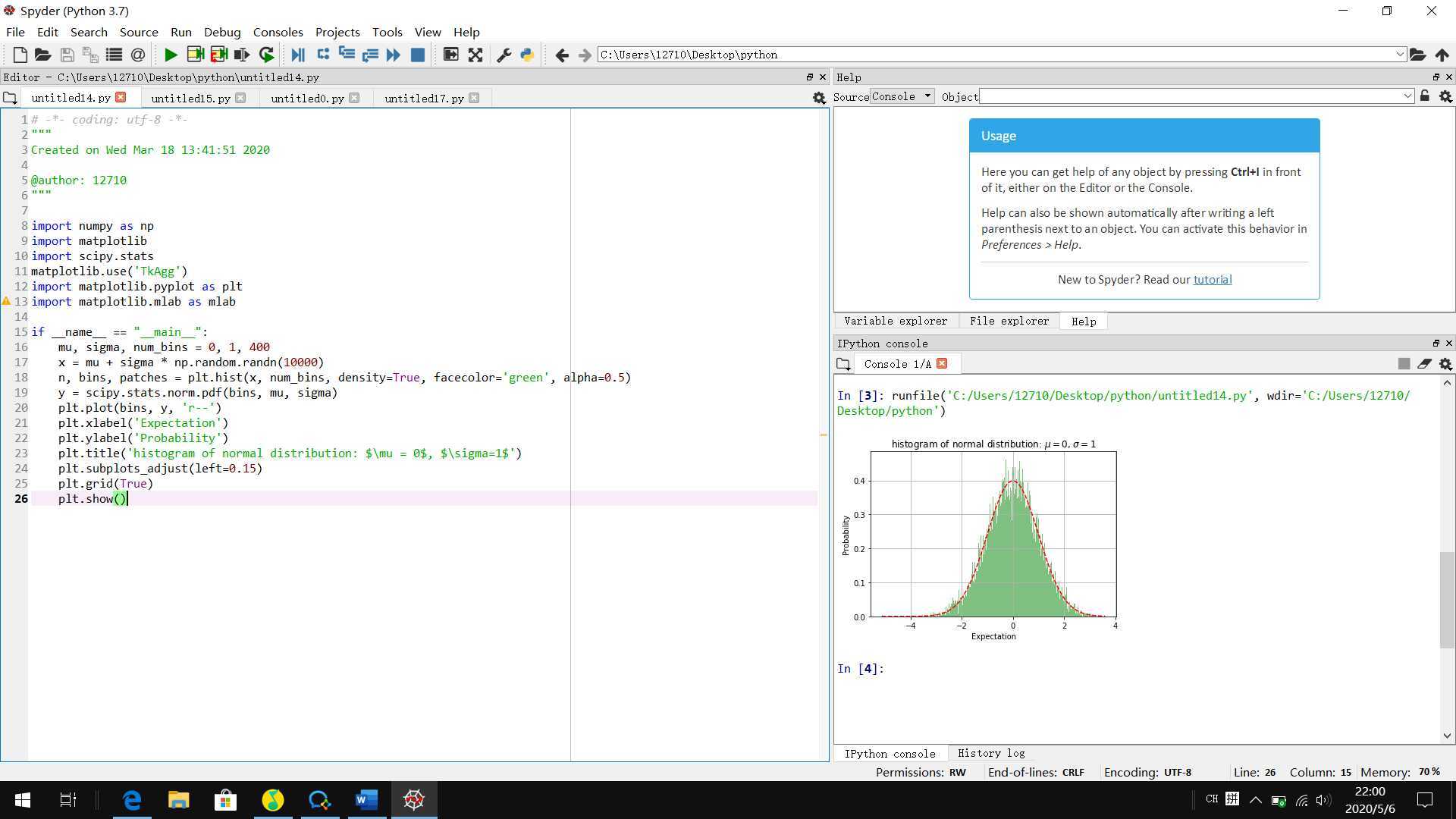Switch to the History log tab
This screenshot has width=1456, height=819.
990,753
